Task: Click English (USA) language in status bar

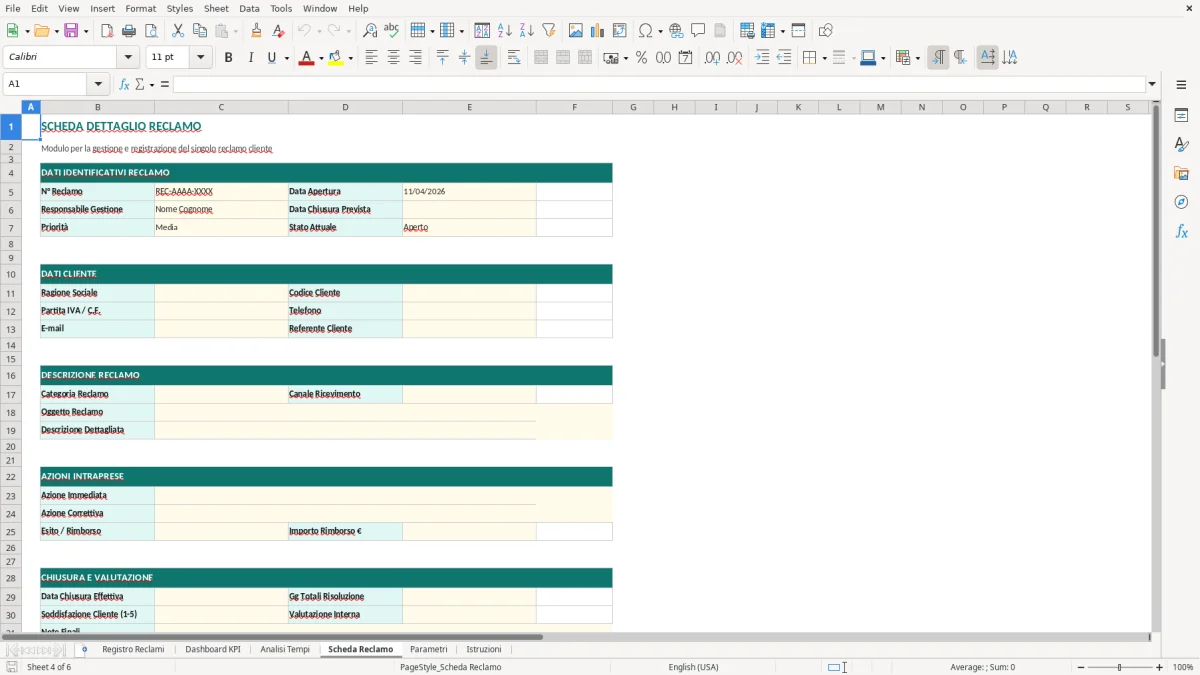Action: coord(693,667)
